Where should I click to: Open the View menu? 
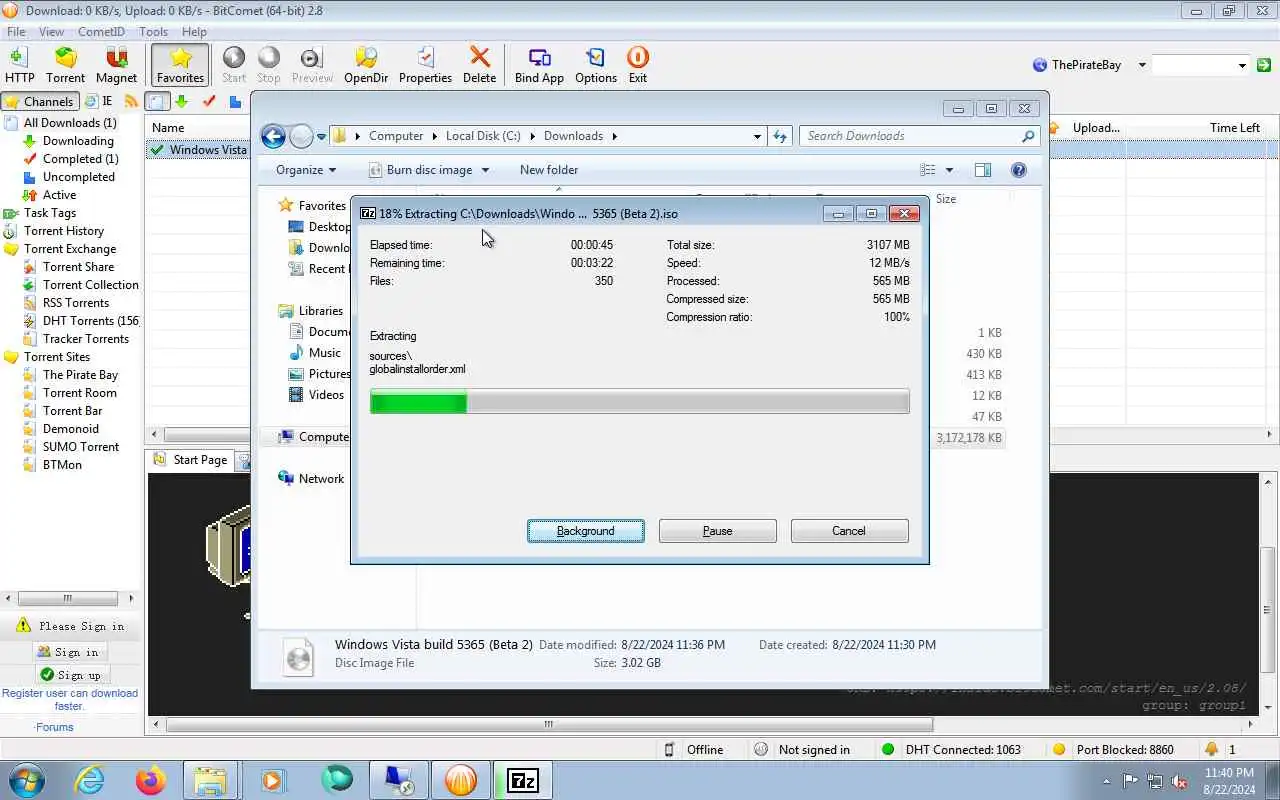click(51, 32)
